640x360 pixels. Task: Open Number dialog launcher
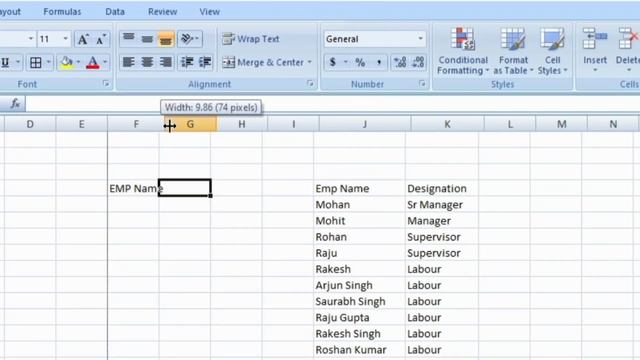pyautogui.click(x=422, y=84)
